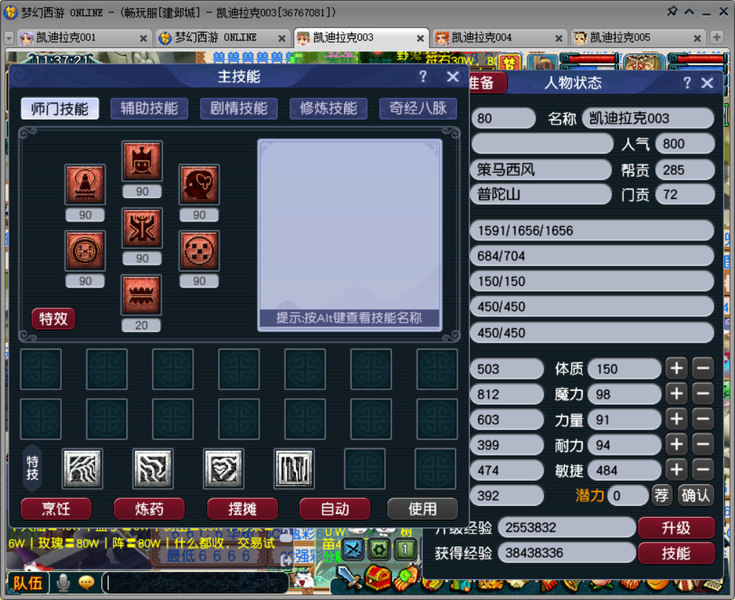Select the pagoda skill icon with level 90
Viewport: 735px width, 600px height.
click(85, 185)
